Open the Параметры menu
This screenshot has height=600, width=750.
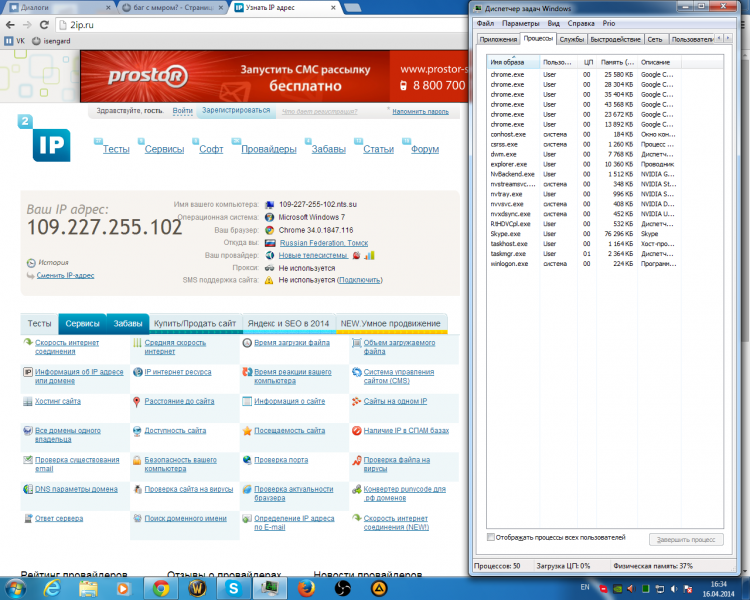pos(520,23)
